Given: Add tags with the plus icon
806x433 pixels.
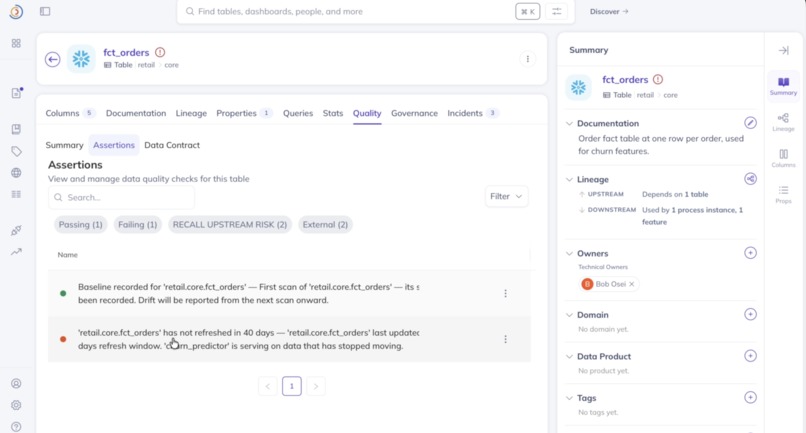Looking at the screenshot, I should coord(750,398).
